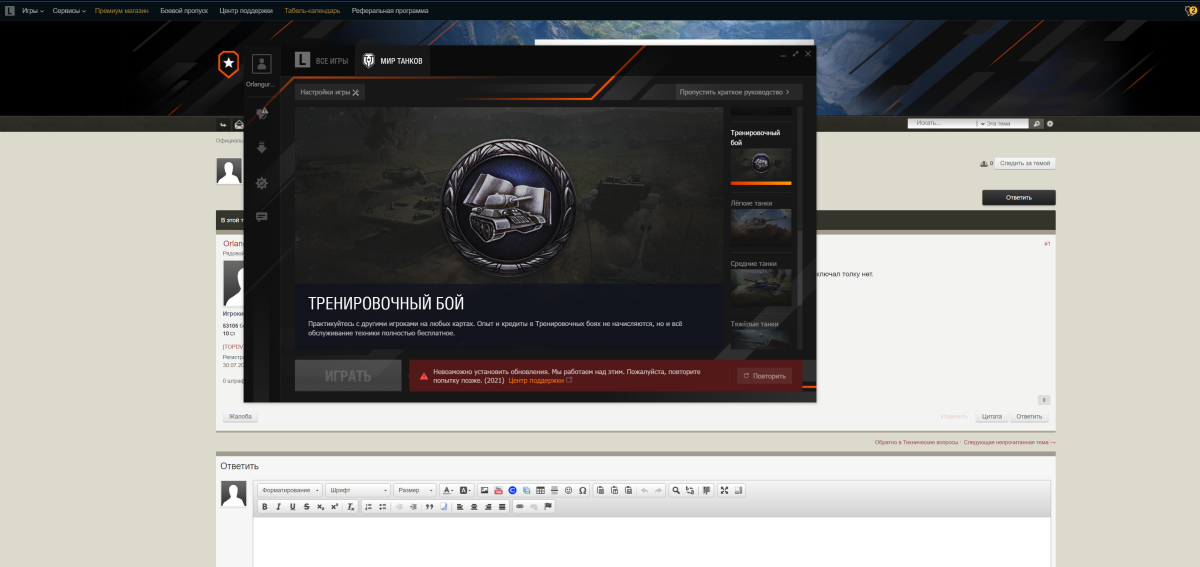The width and height of the screenshot is (1200, 567).
Task: Open the text color dropdown
Action: pyautogui.click(x=448, y=490)
